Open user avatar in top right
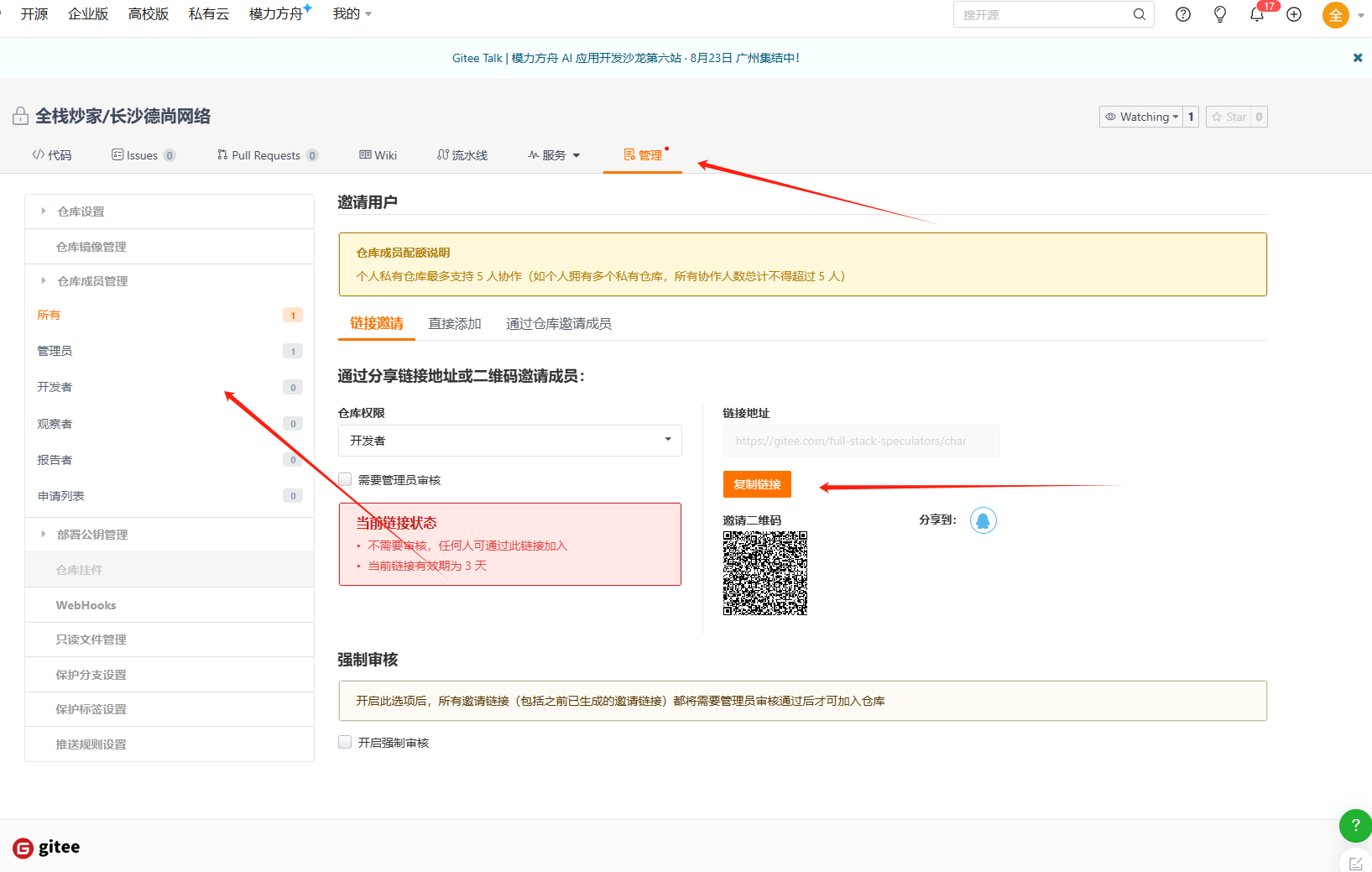Screen dimensions: 1372x872 coord(1335,15)
